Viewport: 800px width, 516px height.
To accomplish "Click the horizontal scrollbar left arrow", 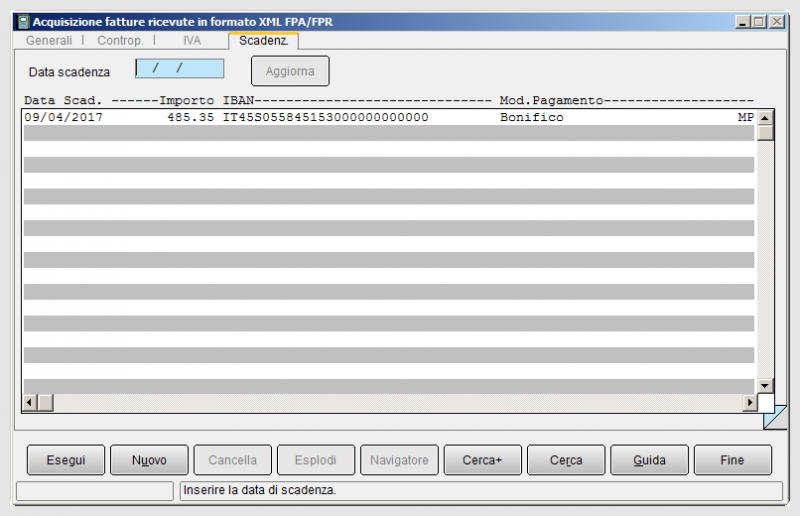I will coord(29,403).
